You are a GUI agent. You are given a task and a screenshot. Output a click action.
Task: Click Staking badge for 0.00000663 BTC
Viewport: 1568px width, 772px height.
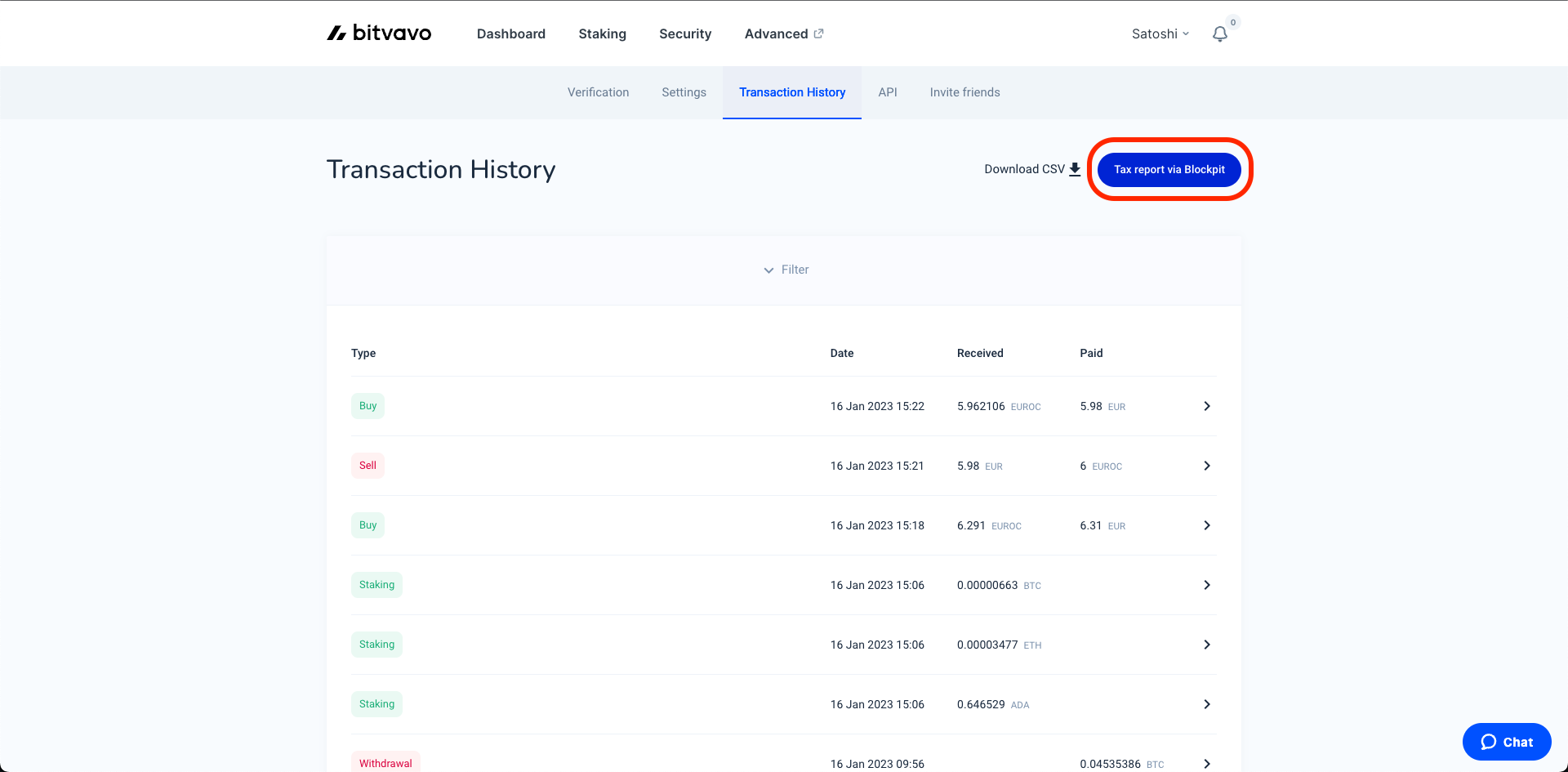(376, 585)
